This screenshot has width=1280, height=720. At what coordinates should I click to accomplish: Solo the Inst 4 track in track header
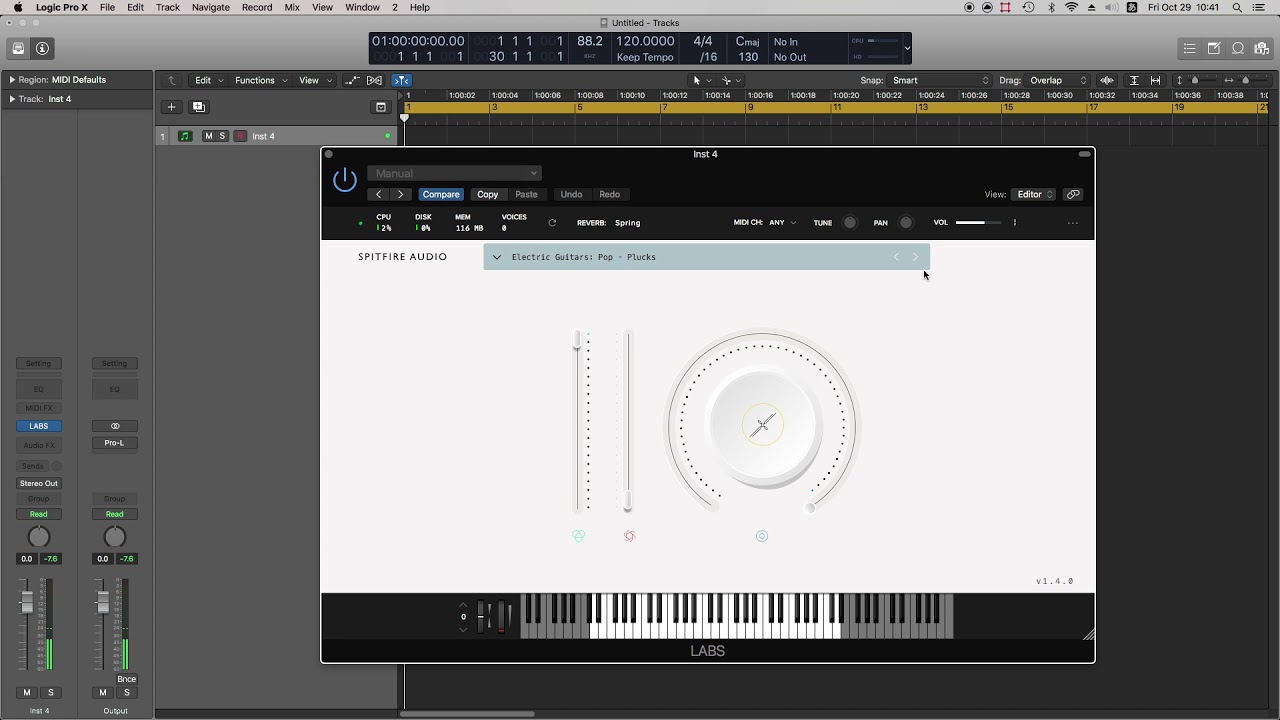tap(222, 136)
